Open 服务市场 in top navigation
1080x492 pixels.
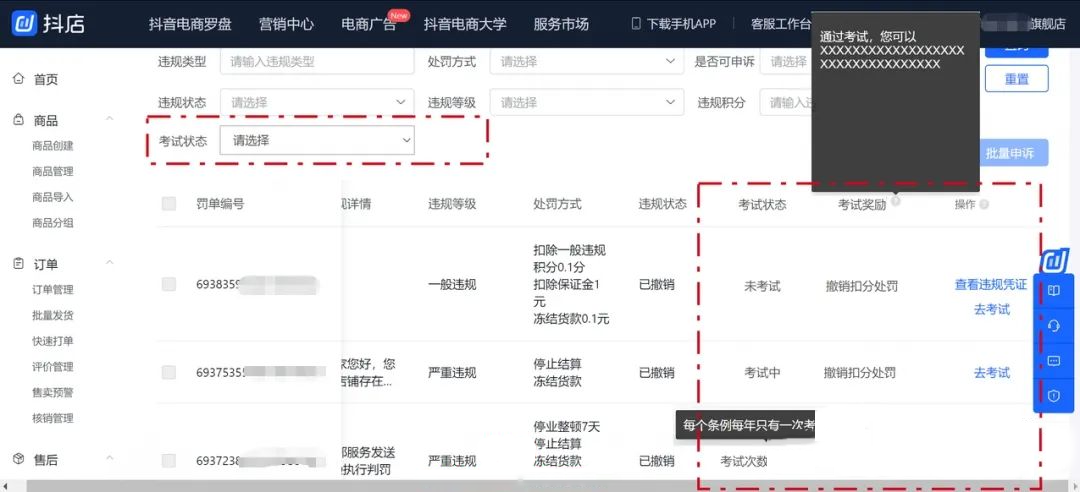click(561, 24)
